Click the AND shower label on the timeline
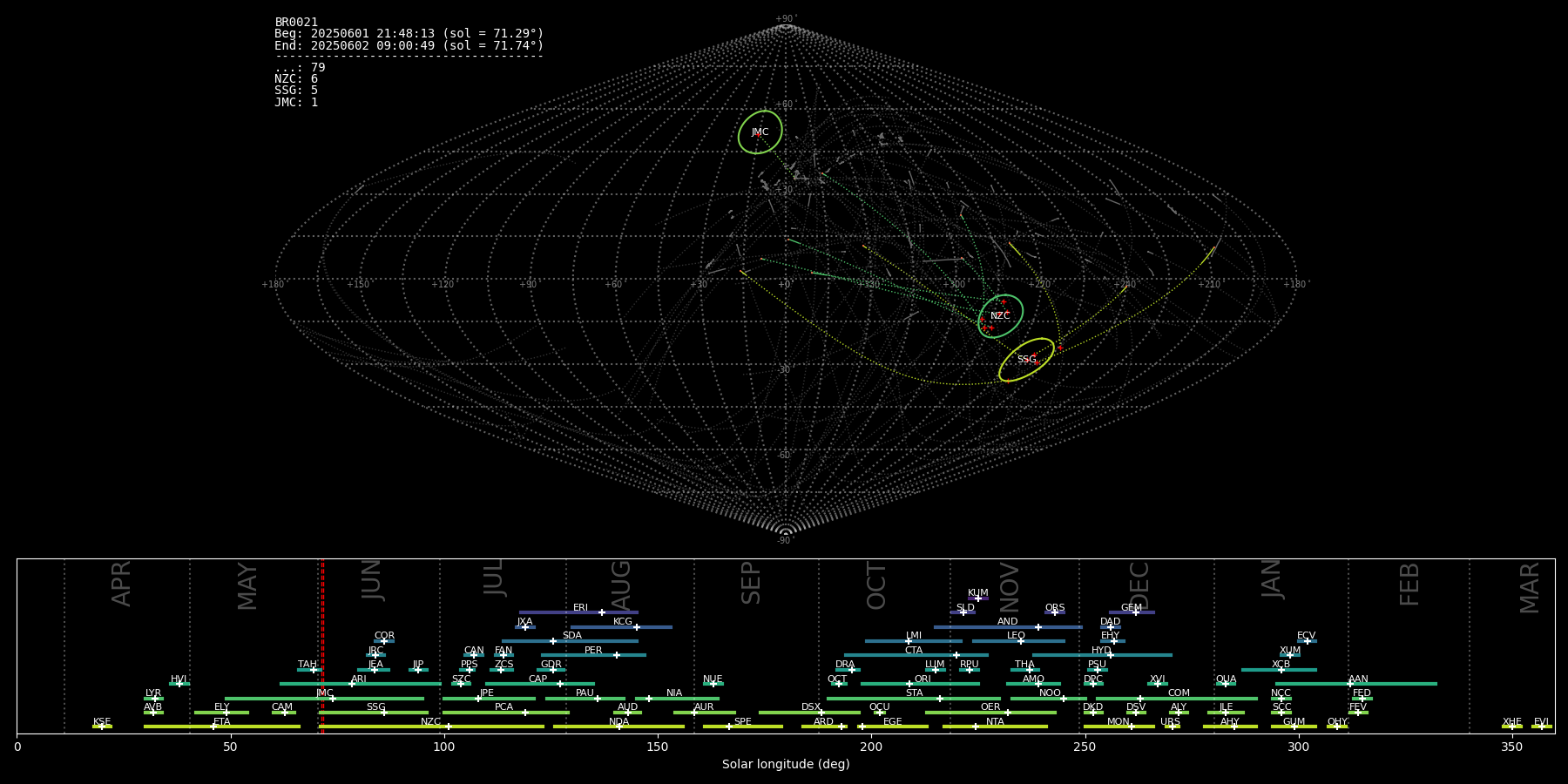1568x784 pixels. pyautogui.click(x=1007, y=622)
